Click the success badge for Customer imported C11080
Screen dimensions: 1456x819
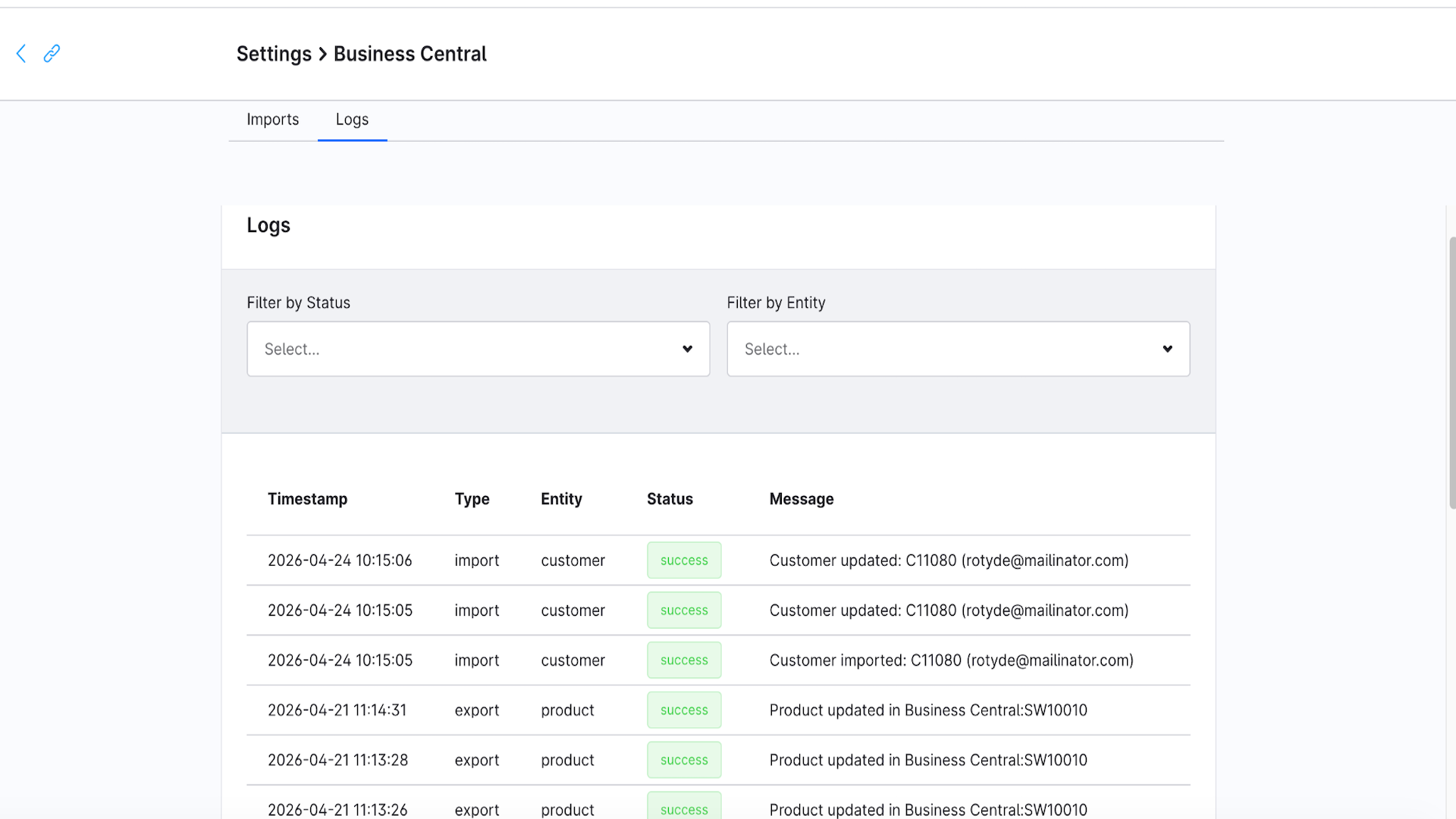click(684, 660)
